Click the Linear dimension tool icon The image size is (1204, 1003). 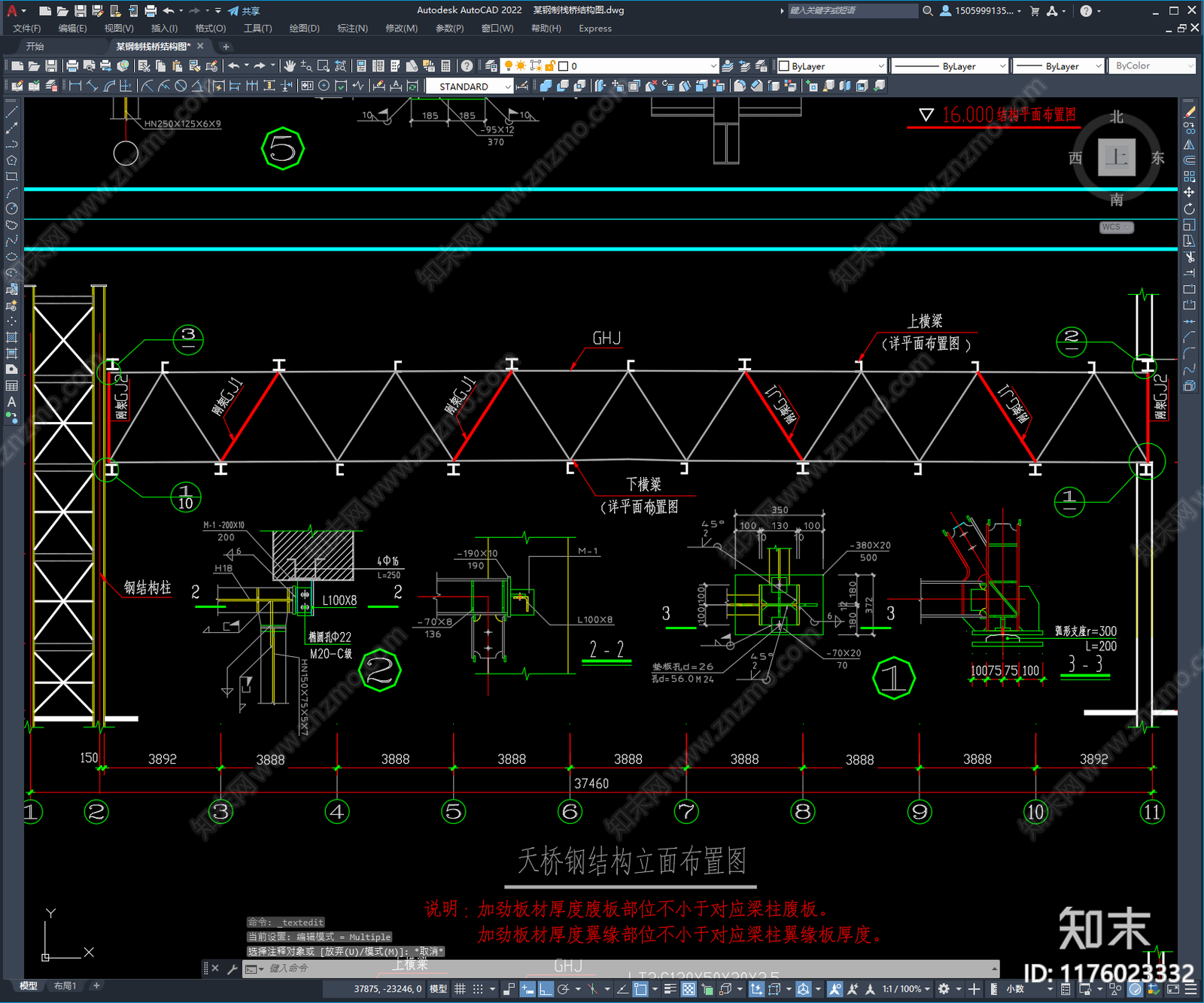(75, 86)
